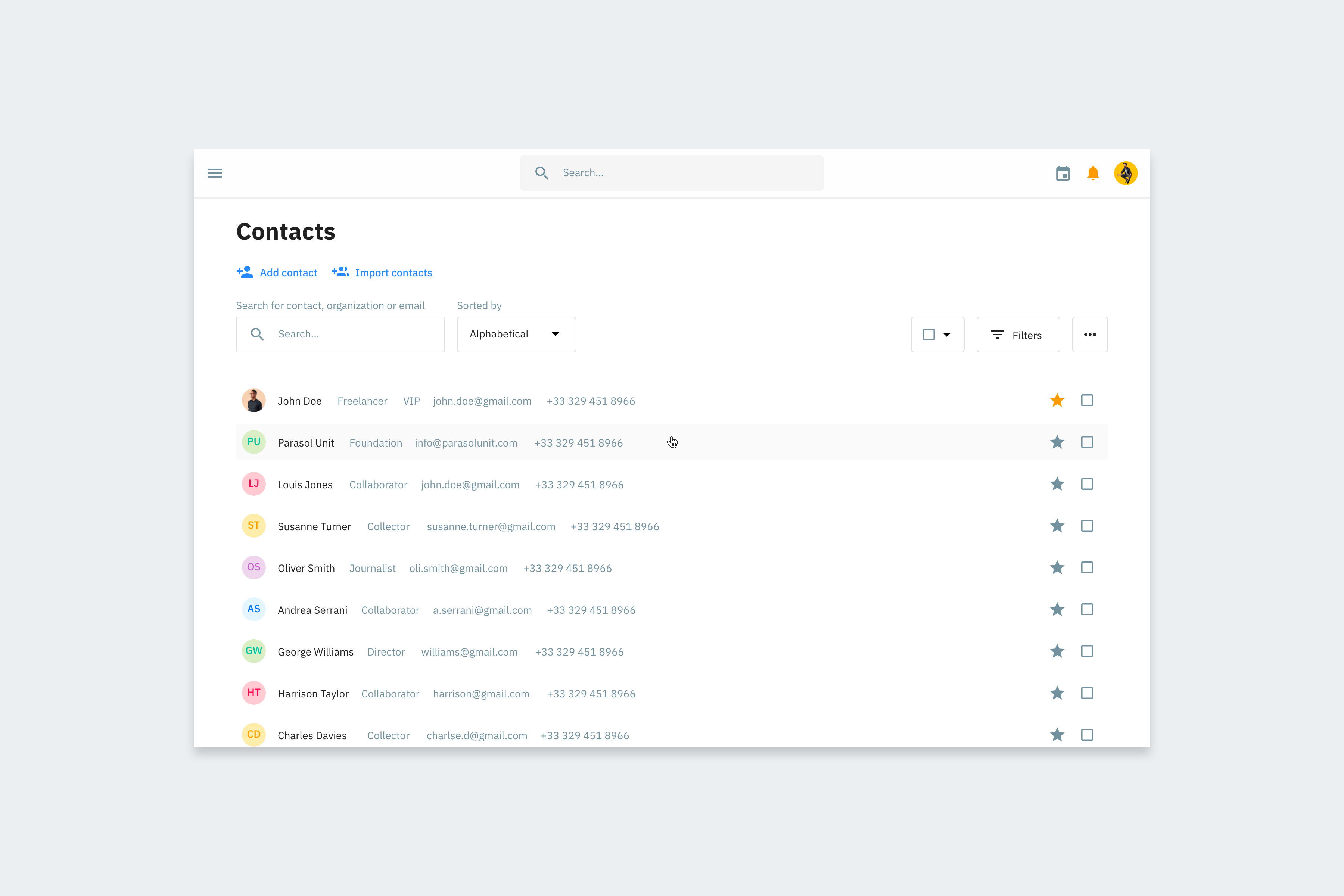Click the LJ avatar for Louis Jones
The width and height of the screenshot is (1344, 896).
tap(254, 484)
